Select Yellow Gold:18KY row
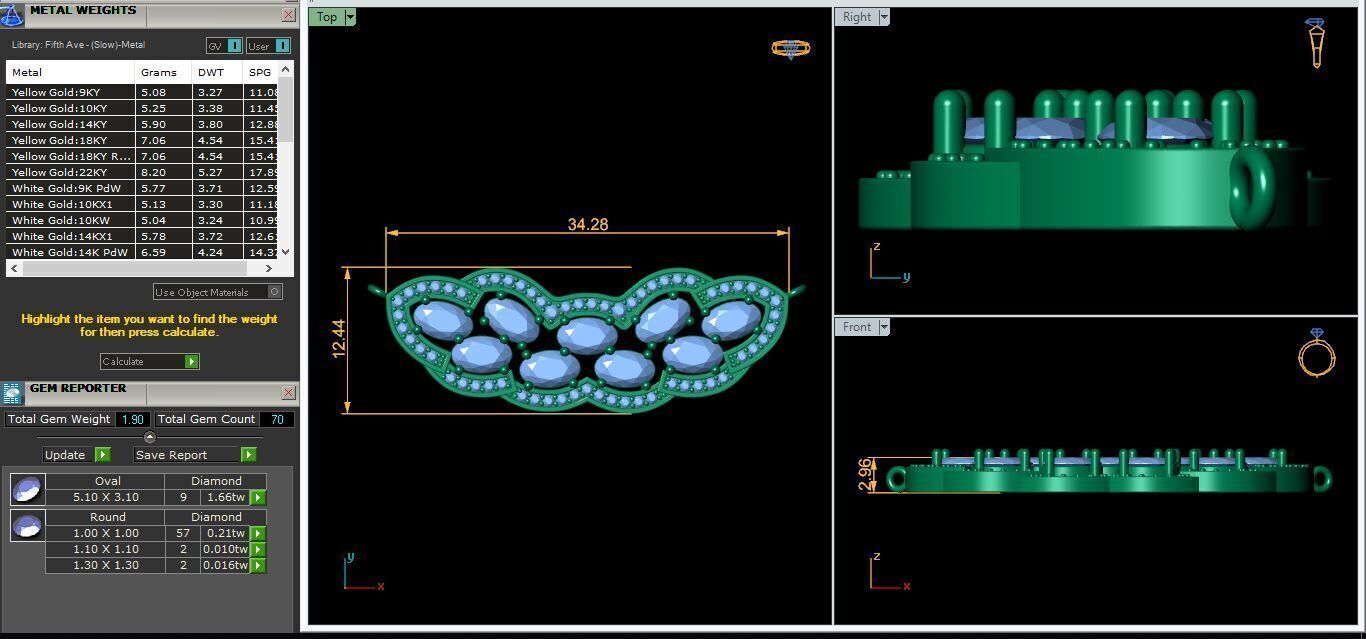Viewport: 1366px width, 639px height. [142, 140]
